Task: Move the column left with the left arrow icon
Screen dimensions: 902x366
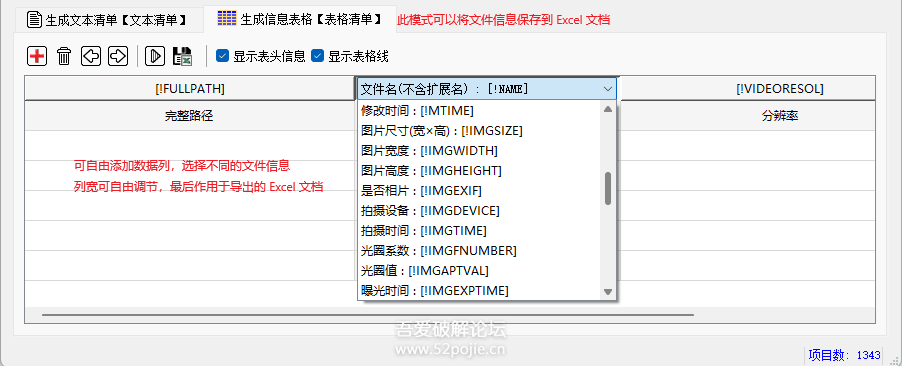Action: [x=91, y=56]
